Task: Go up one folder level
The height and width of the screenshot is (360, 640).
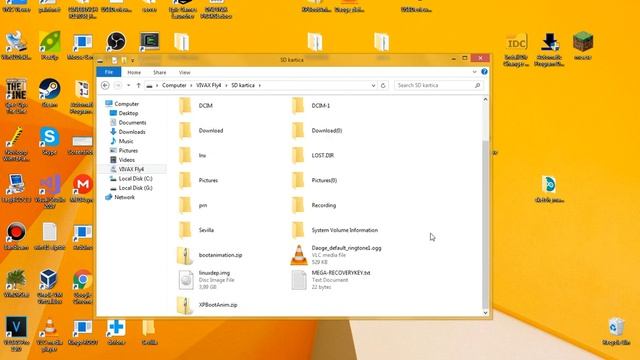Action: click(x=138, y=85)
